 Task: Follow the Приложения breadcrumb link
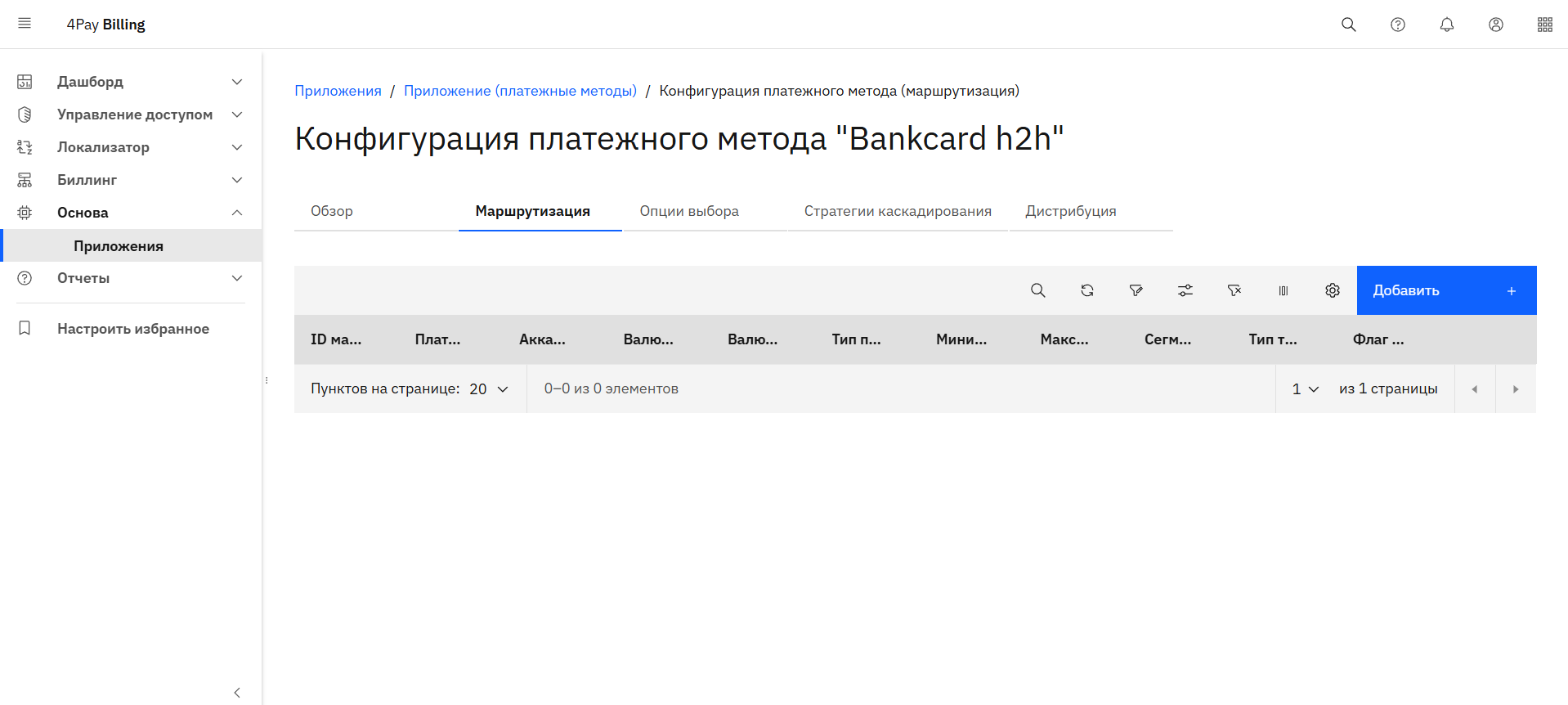338,91
